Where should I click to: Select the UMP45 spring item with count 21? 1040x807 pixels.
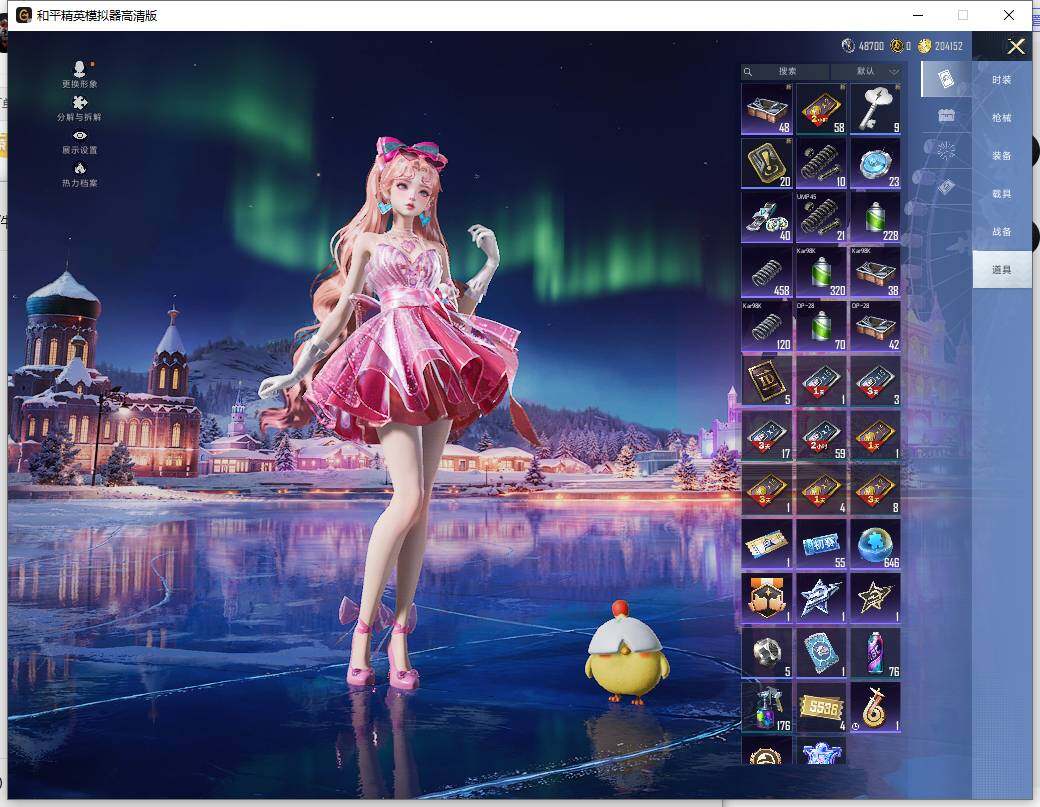(x=821, y=217)
